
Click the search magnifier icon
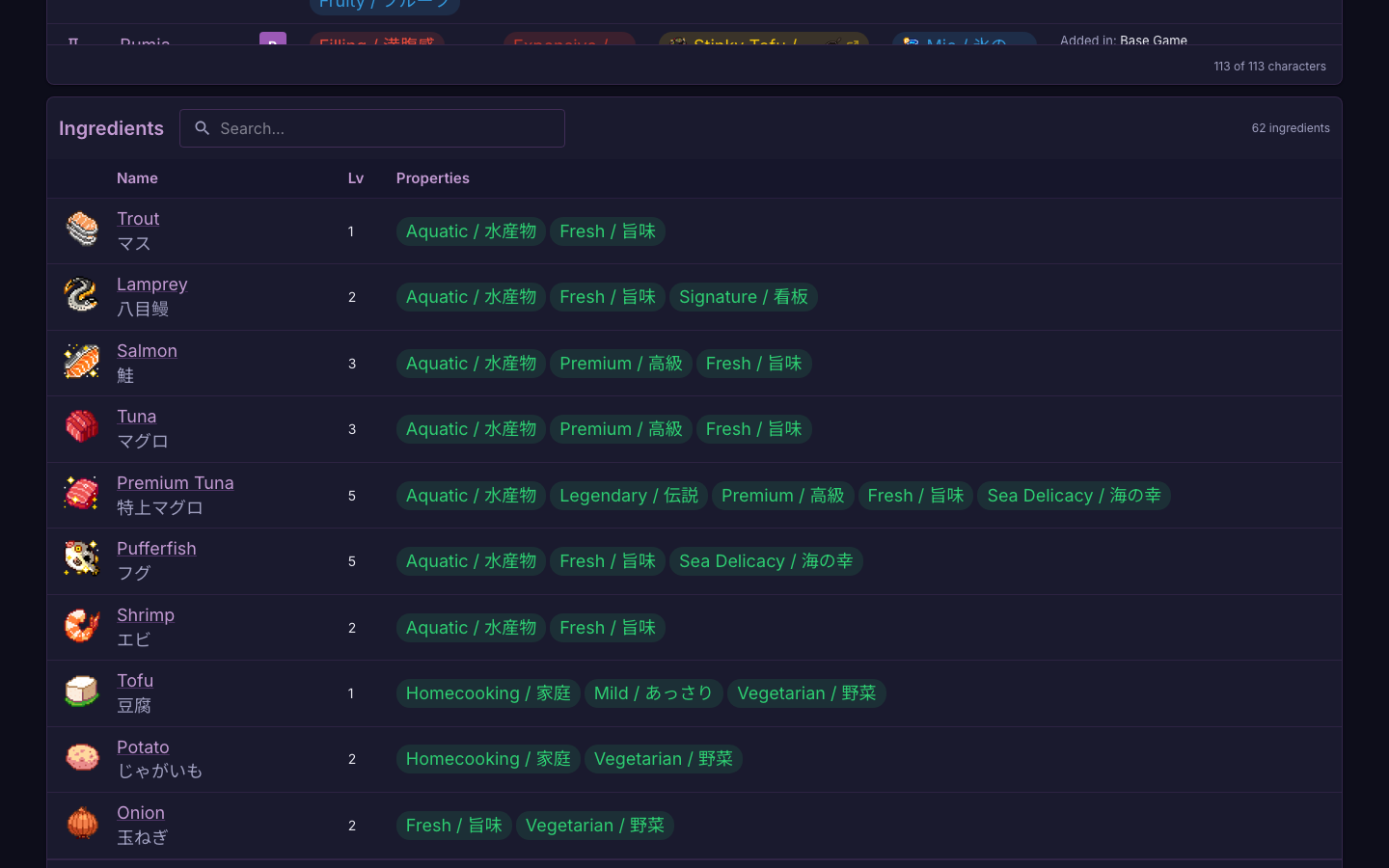point(203,128)
